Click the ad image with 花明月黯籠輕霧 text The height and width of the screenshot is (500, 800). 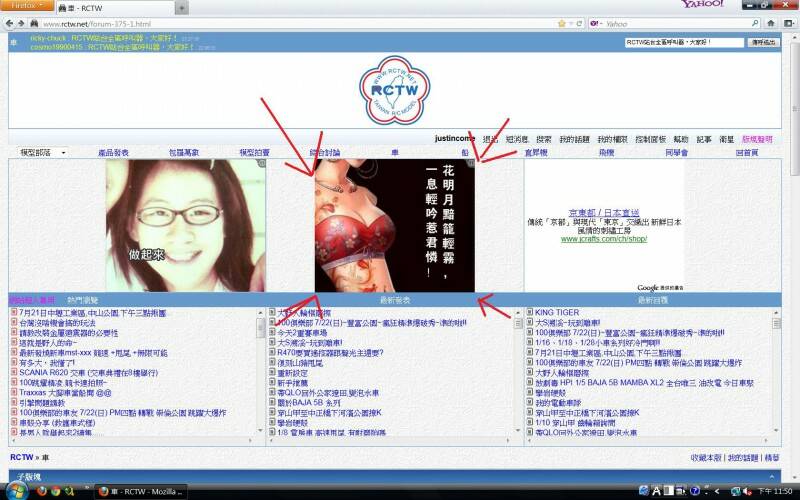(x=394, y=226)
